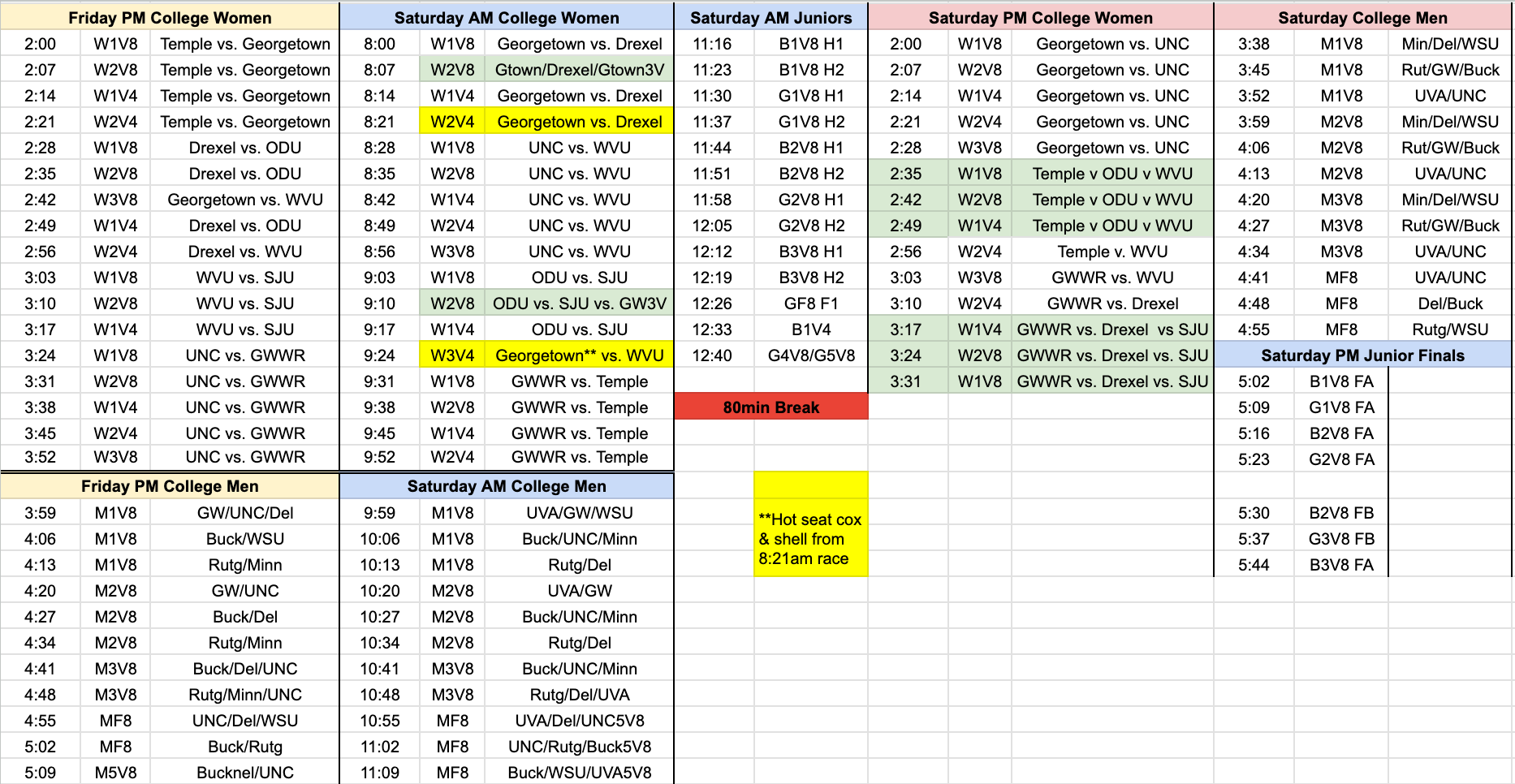
Task: Select the Buck/WSU/UVA5V8 cell
Action: point(579,773)
